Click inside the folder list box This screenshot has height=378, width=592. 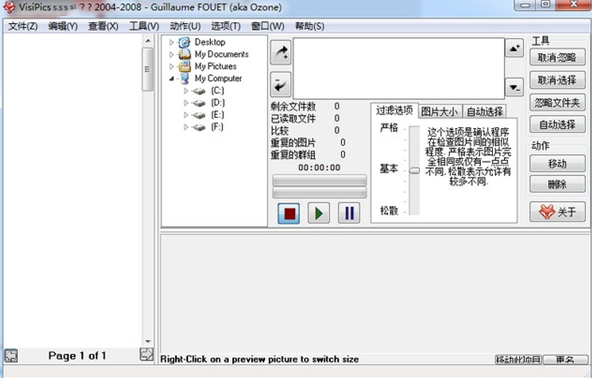(399, 68)
